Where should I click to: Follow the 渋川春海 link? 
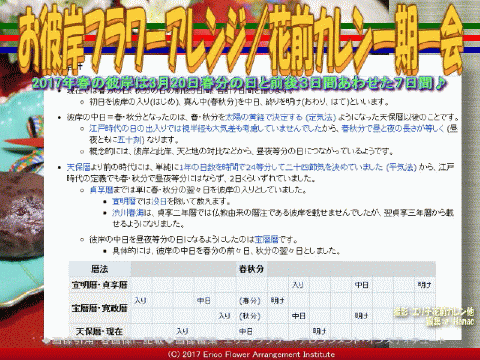click(x=128, y=213)
